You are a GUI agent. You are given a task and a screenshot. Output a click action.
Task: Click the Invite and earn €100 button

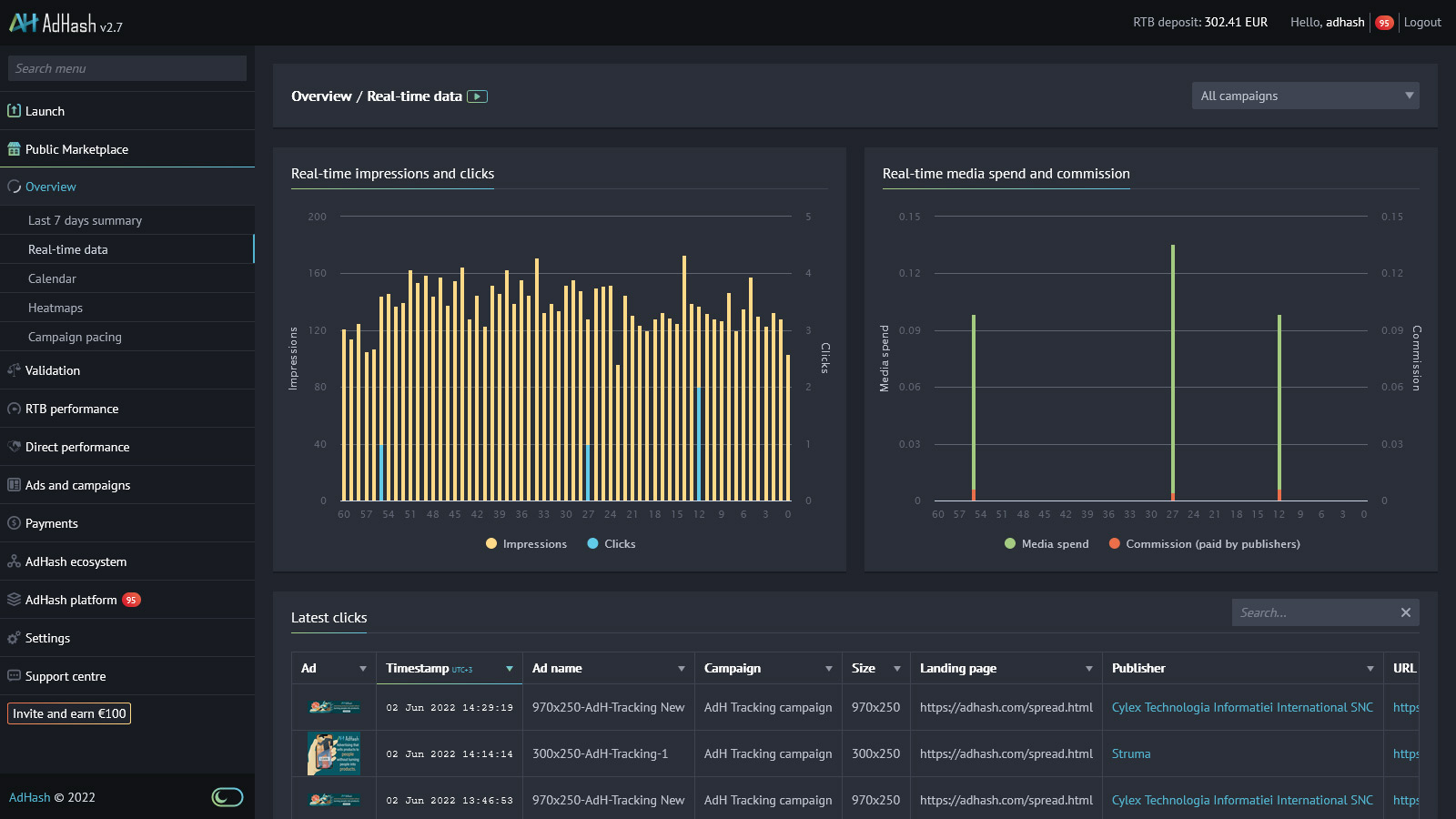(x=68, y=713)
